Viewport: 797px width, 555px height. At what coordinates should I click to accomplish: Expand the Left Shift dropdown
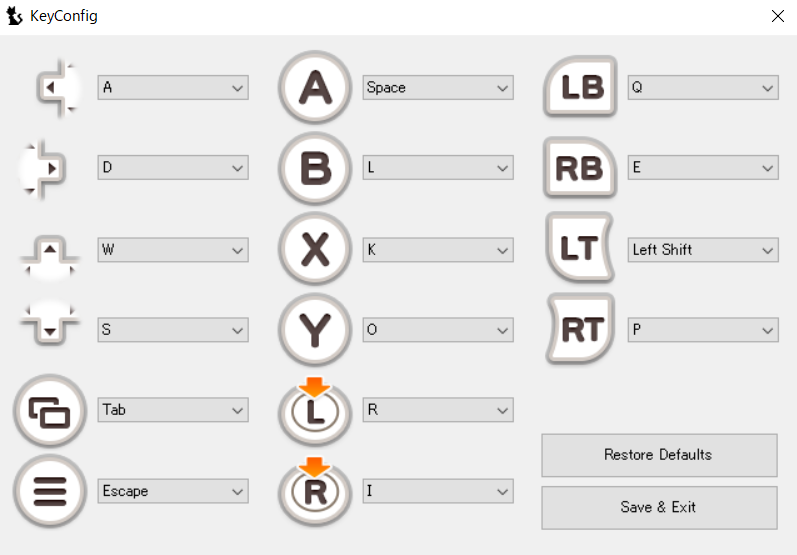pyautogui.click(x=703, y=250)
